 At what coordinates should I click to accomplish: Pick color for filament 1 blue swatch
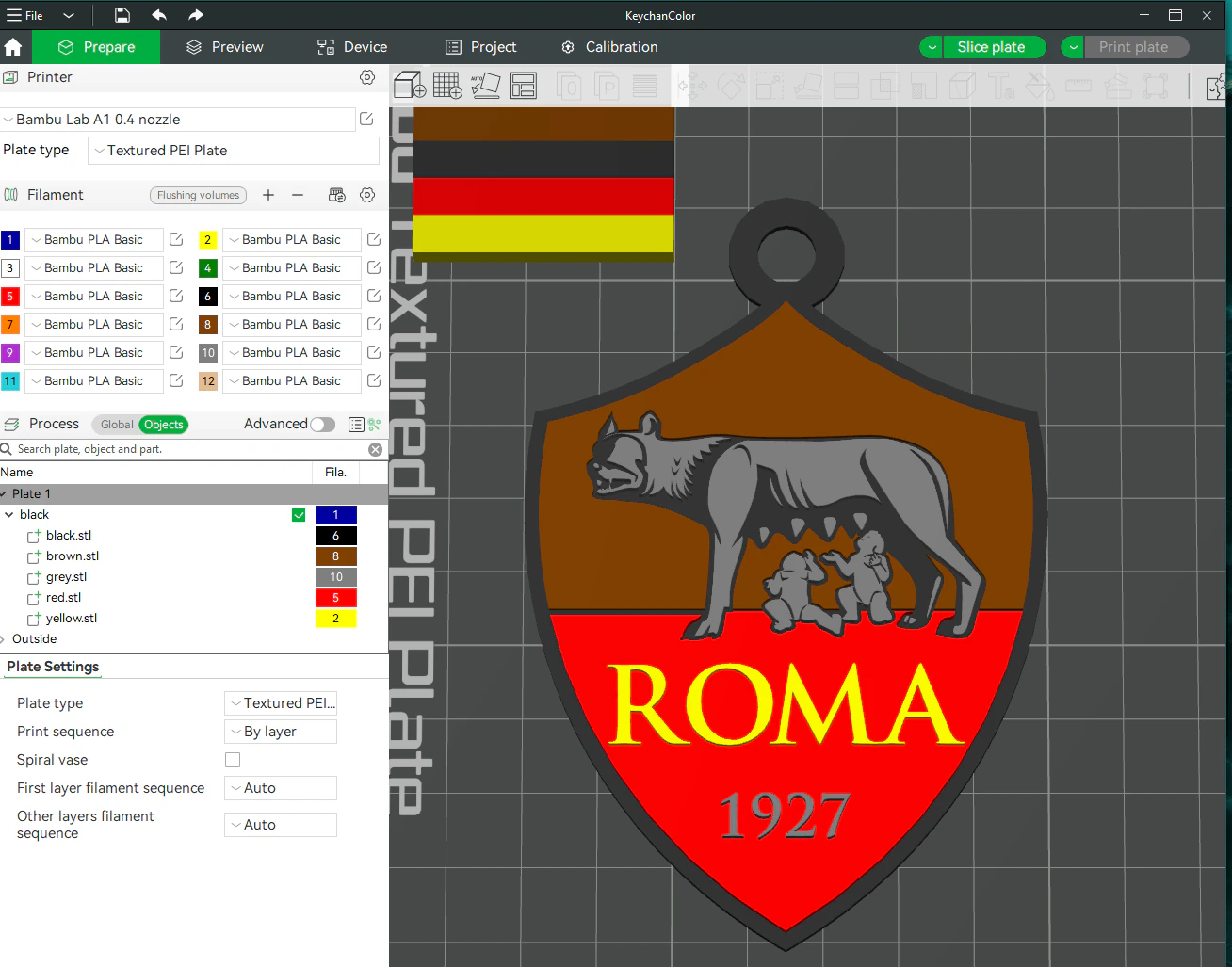(x=10, y=240)
